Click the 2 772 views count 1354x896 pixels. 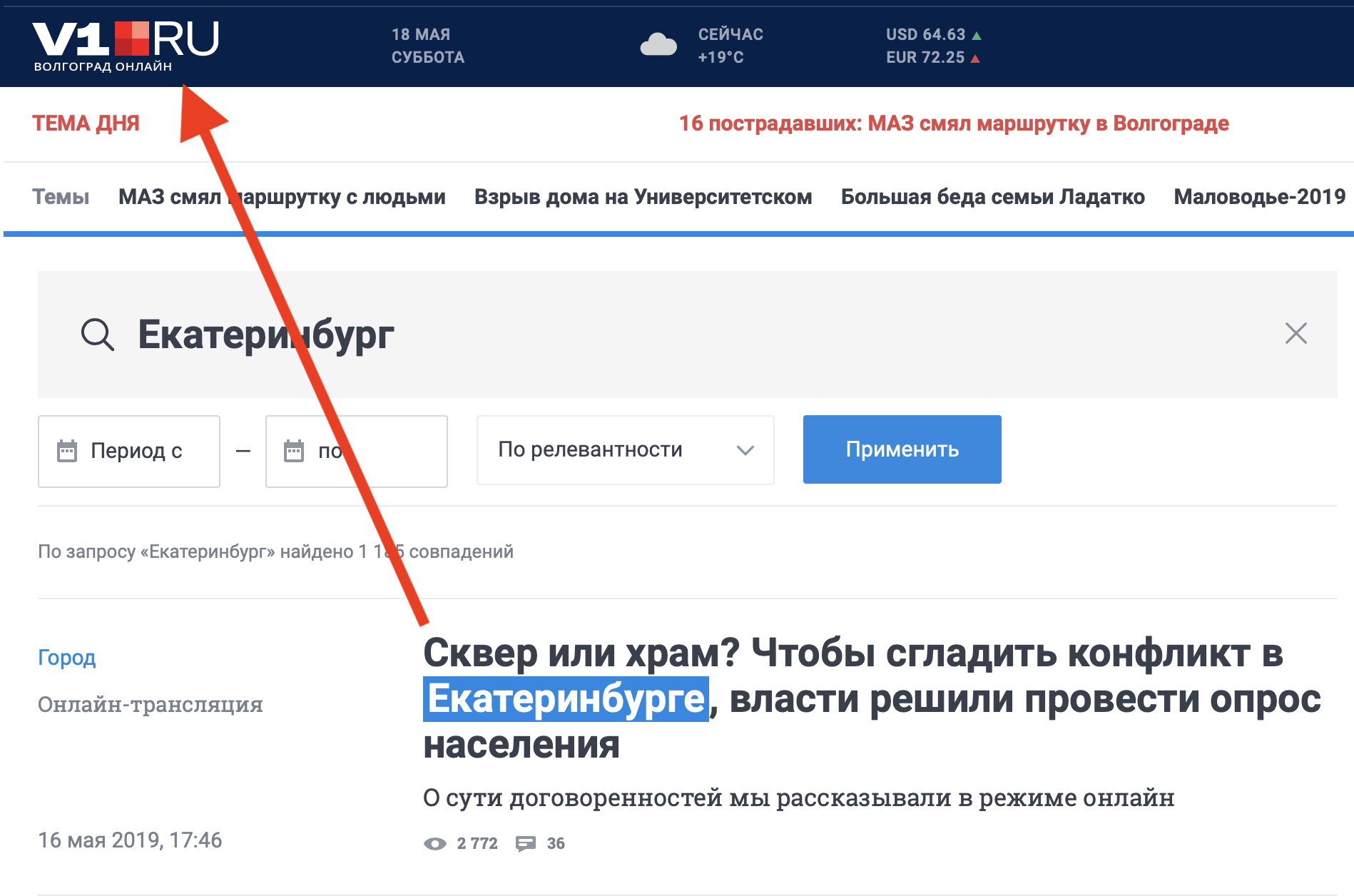click(x=477, y=844)
